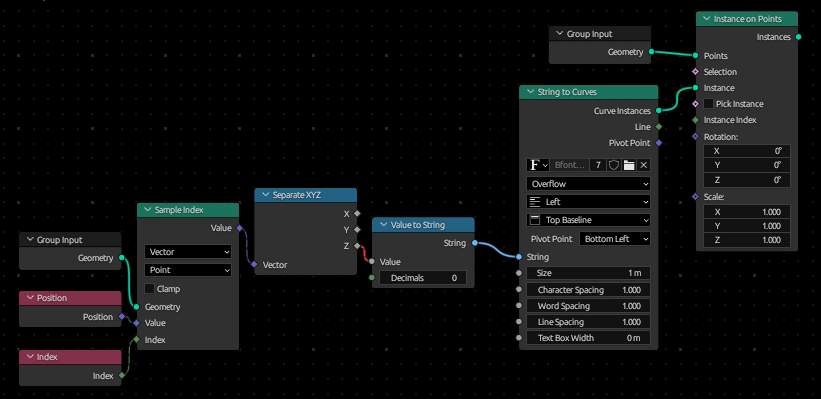The width and height of the screenshot is (821, 399).
Task: Click Scale Z field
Action: point(747,240)
